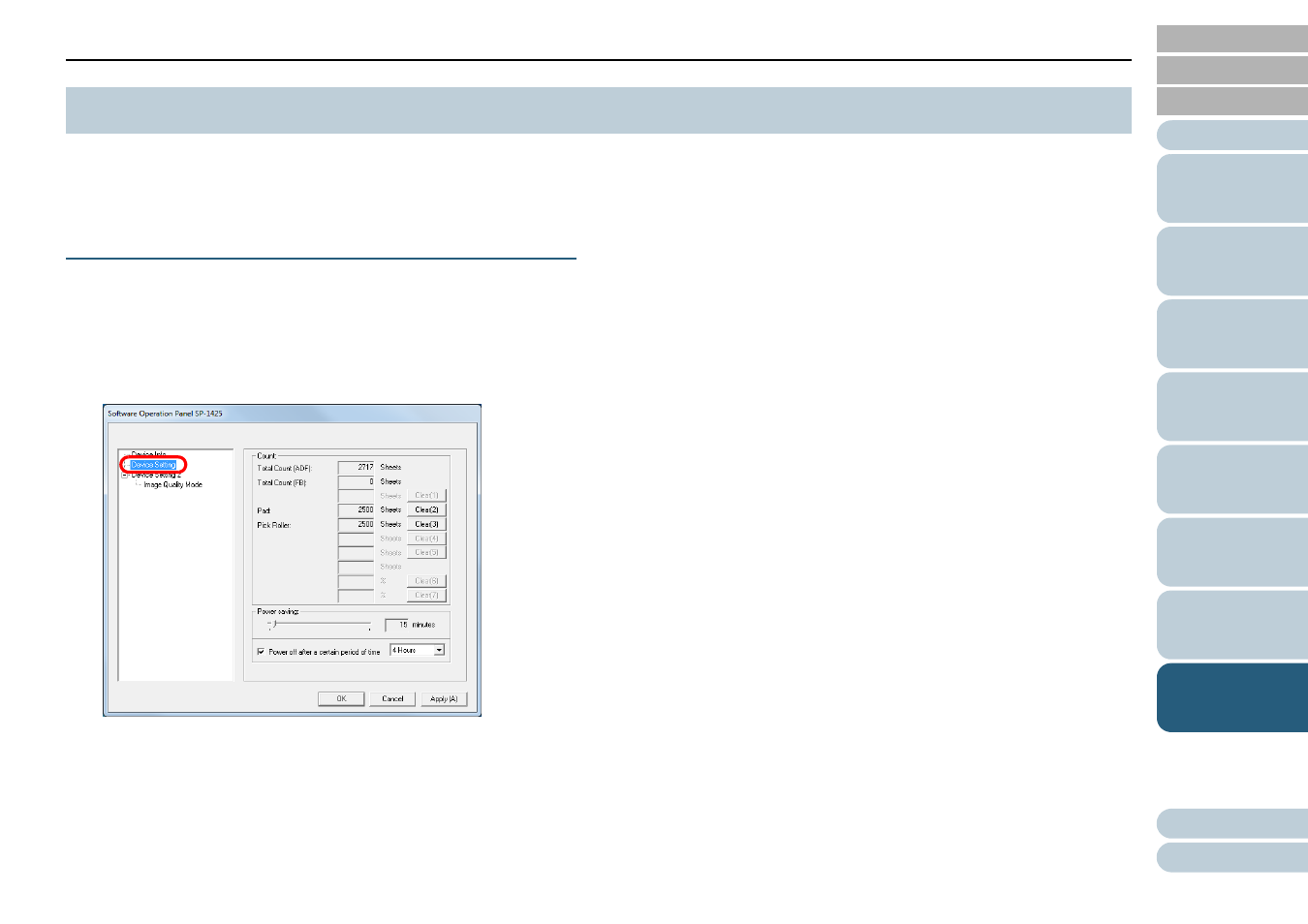Image resolution: width=1308 pixels, height=924 pixels.
Task: Click the grayed-out Clear(1) button
Action: tap(426, 496)
